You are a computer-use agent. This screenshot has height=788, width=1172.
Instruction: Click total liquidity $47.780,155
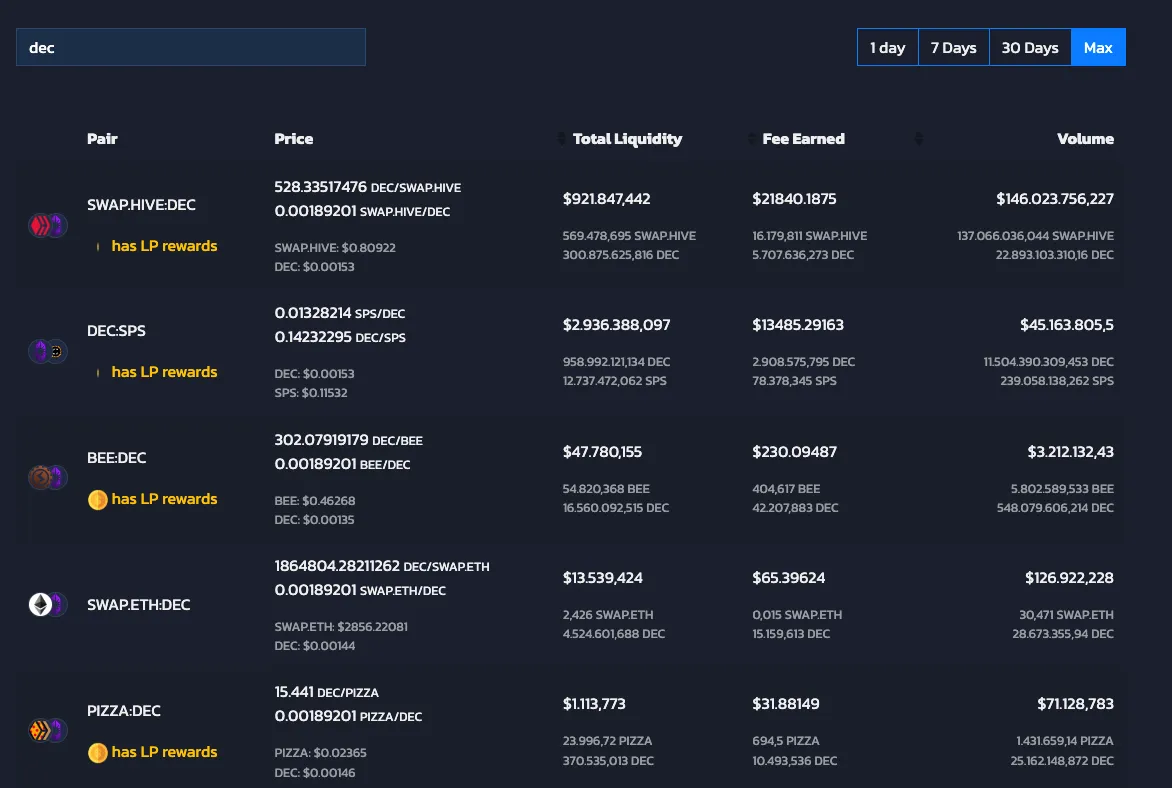[602, 452]
